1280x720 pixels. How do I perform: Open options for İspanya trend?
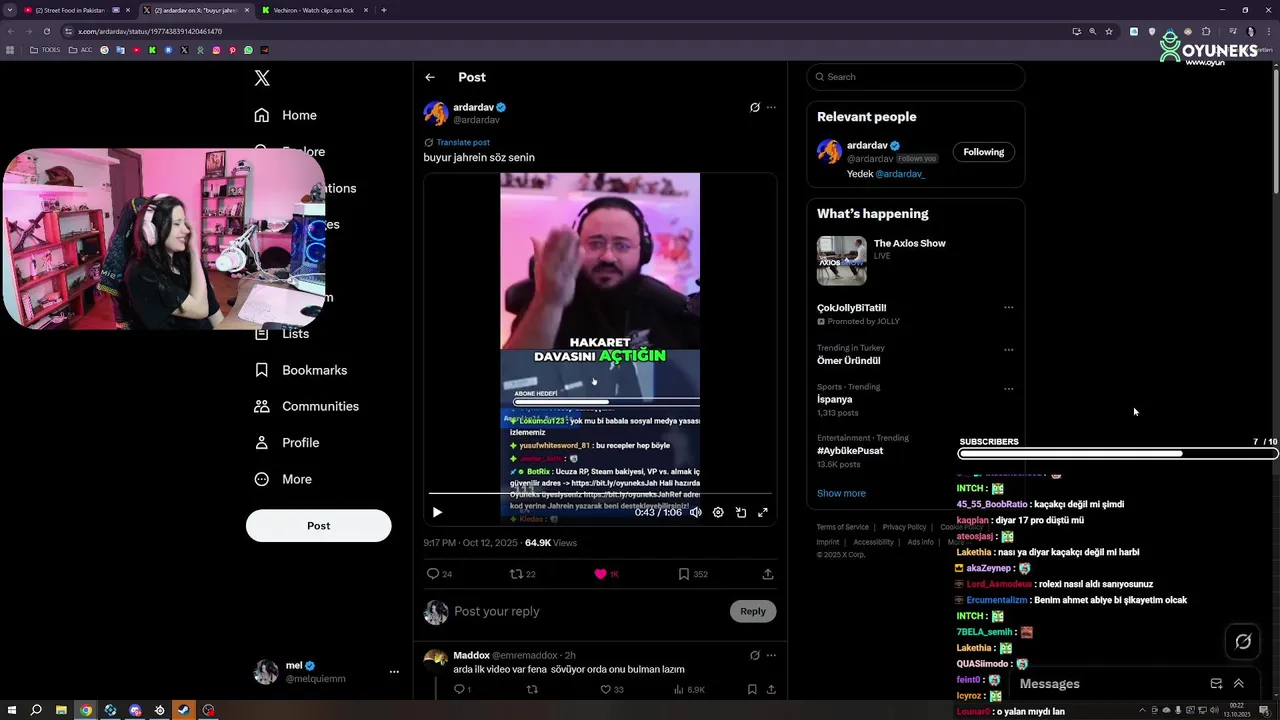[1008, 389]
